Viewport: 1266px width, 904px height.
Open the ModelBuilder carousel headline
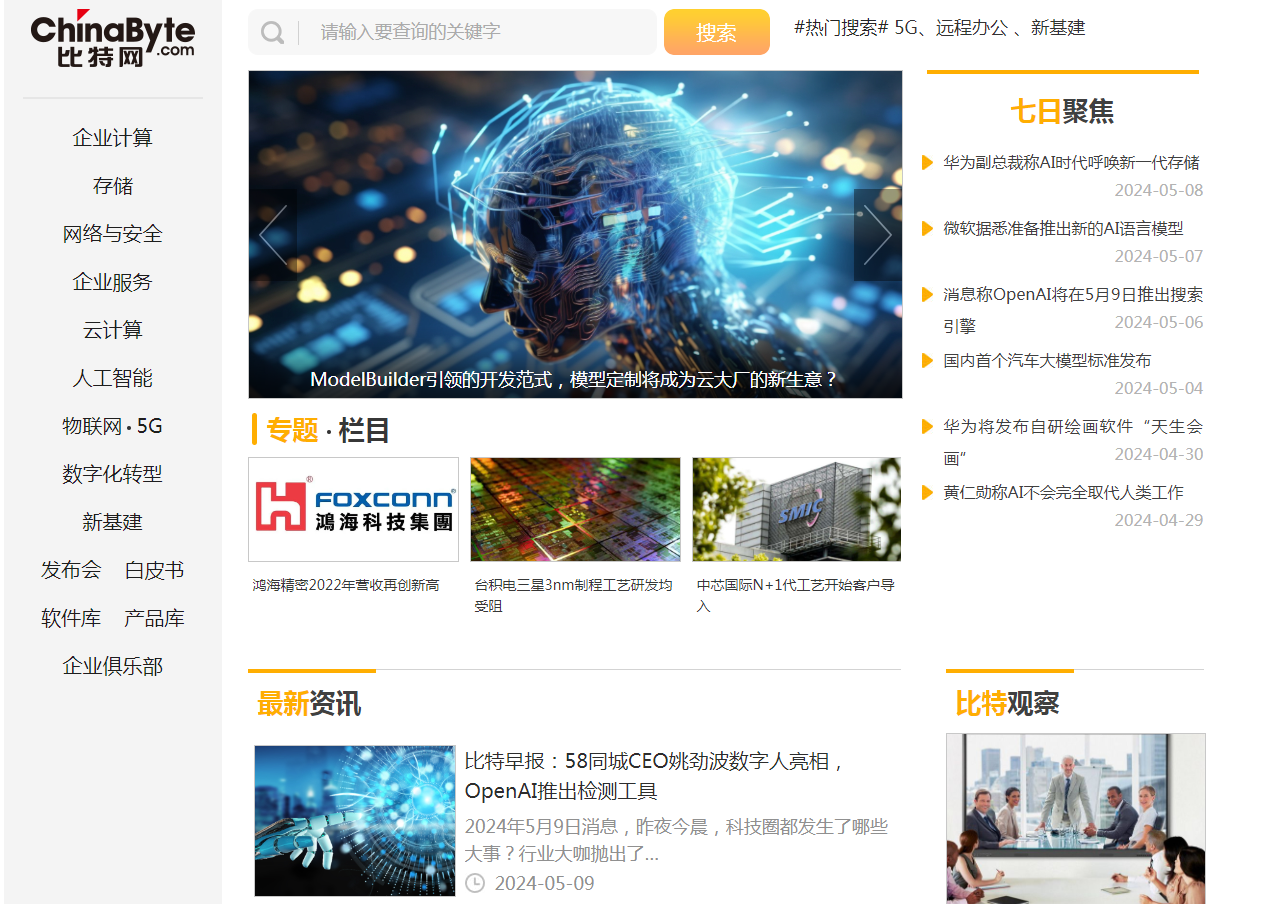click(x=574, y=380)
